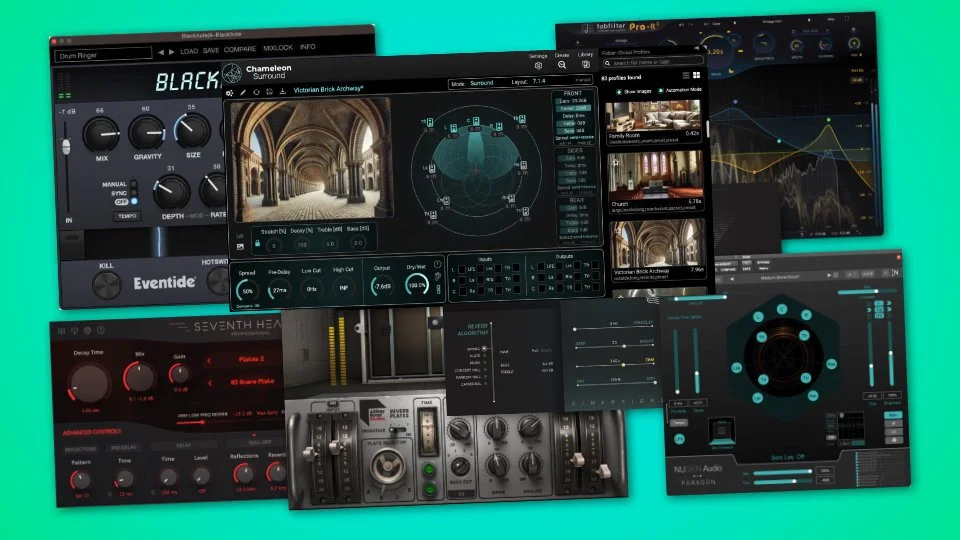
Task: Toggle Automation Mode in Chameleon browser
Action: (661, 91)
